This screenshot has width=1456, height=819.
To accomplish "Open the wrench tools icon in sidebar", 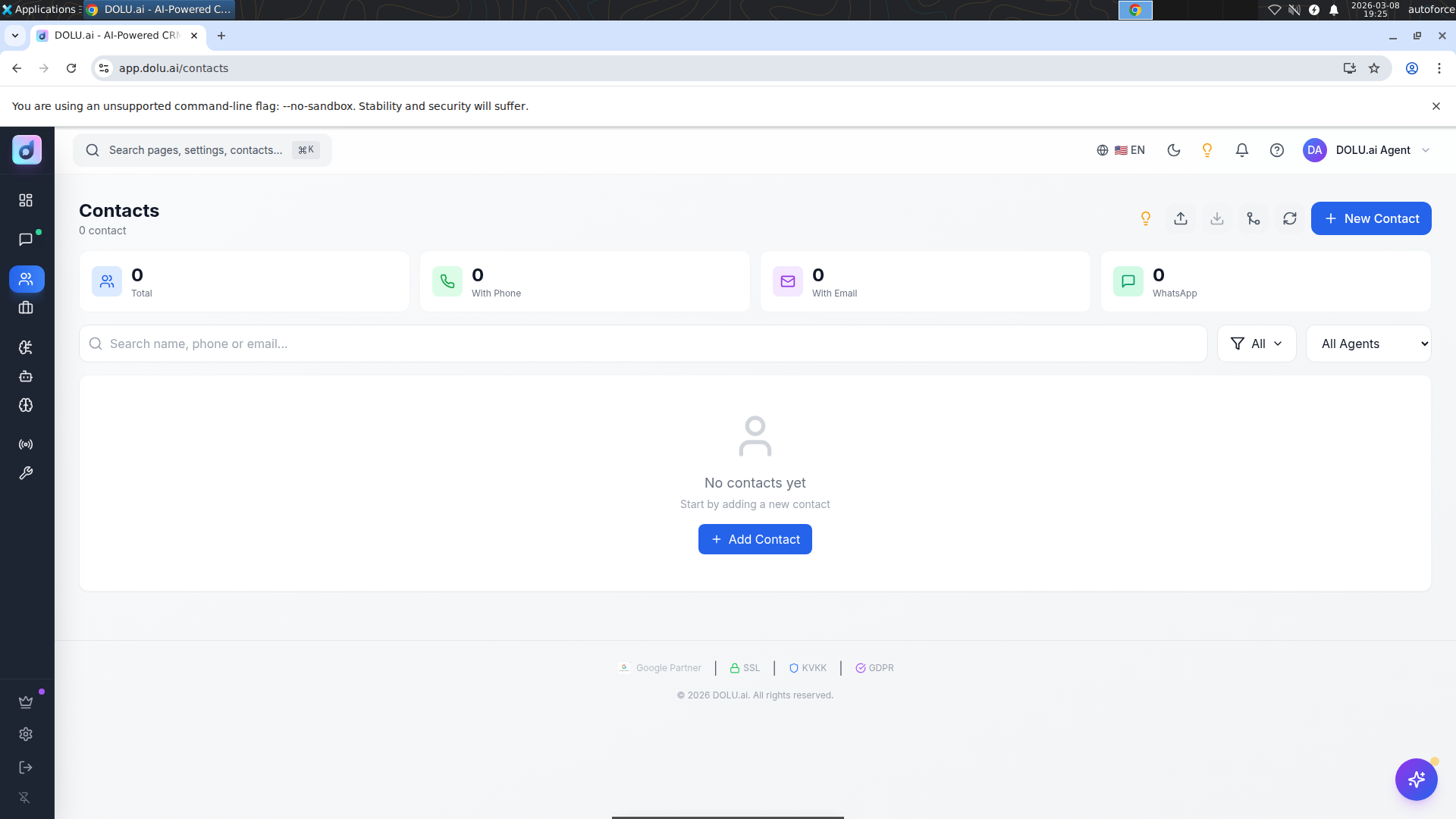I will [26, 473].
